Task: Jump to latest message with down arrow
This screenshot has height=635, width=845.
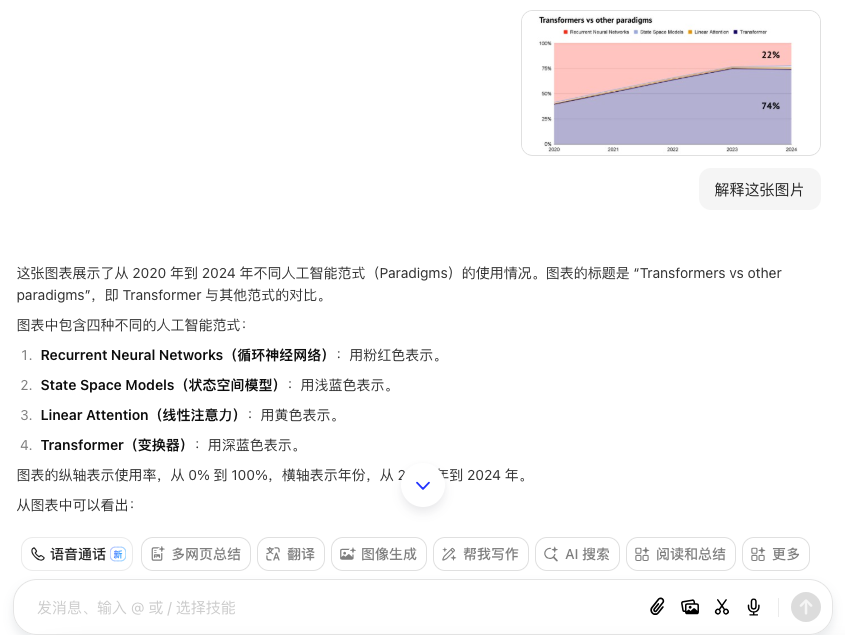Action: pyautogui.click(x=423, y=485)
